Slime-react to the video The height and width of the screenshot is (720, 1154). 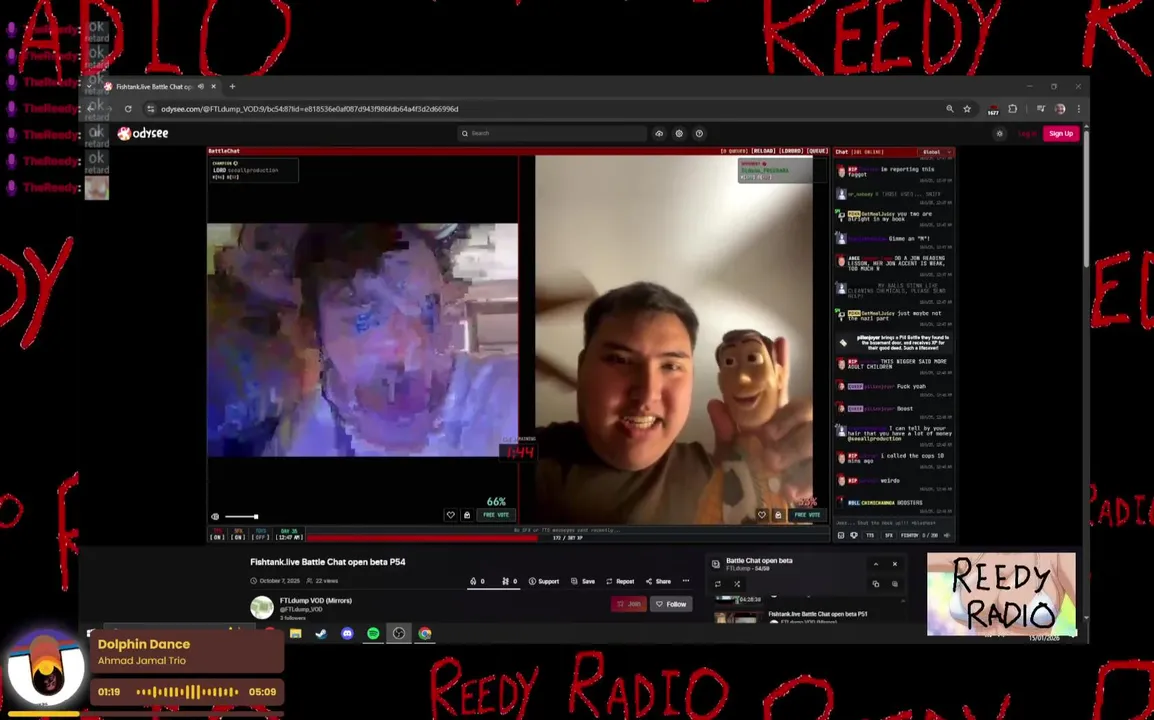pyautogui.click(x=509, y=581)
